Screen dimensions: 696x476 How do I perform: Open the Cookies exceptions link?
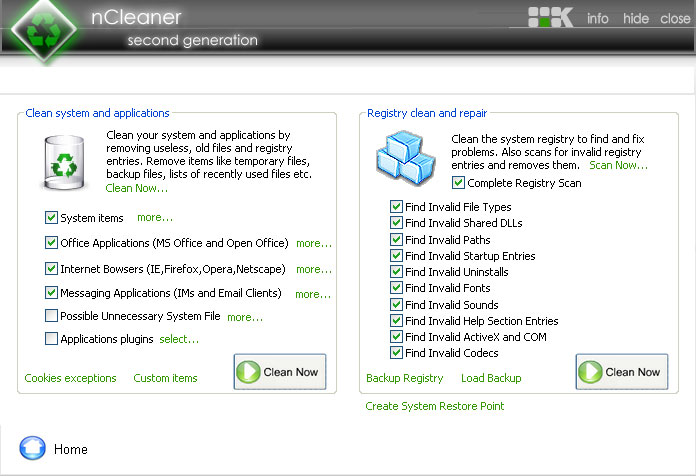(x=70, y=378)
